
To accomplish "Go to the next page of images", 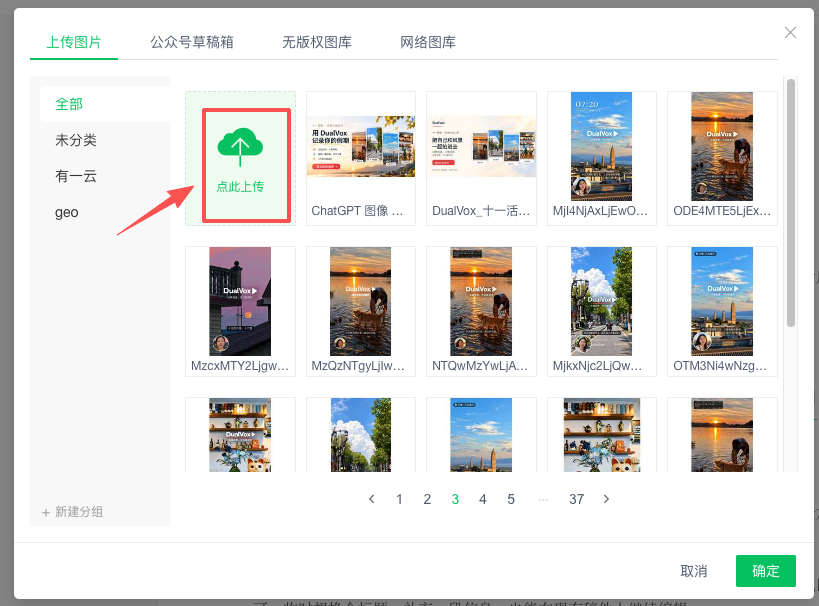I will 606,499.
